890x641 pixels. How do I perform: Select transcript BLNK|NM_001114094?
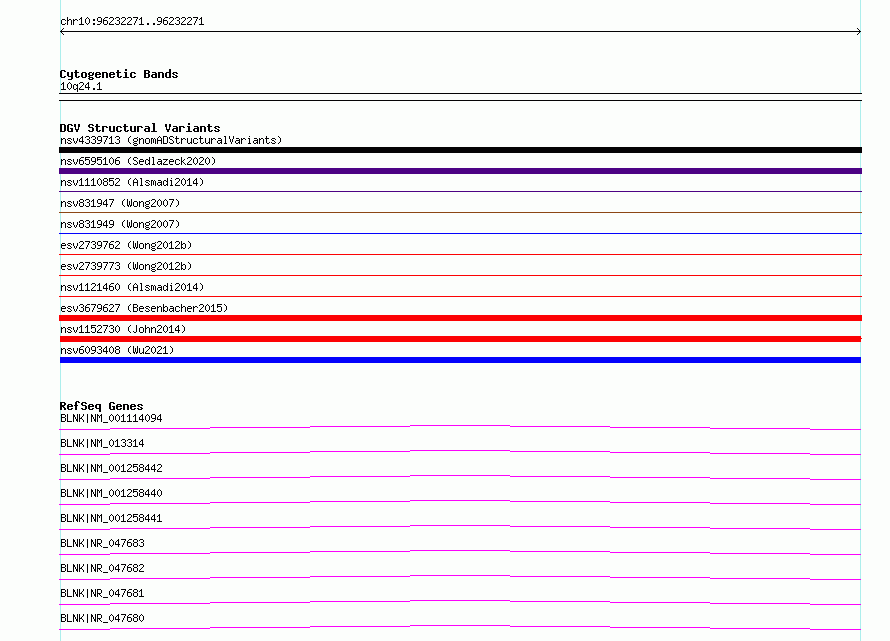click(111, 418)
